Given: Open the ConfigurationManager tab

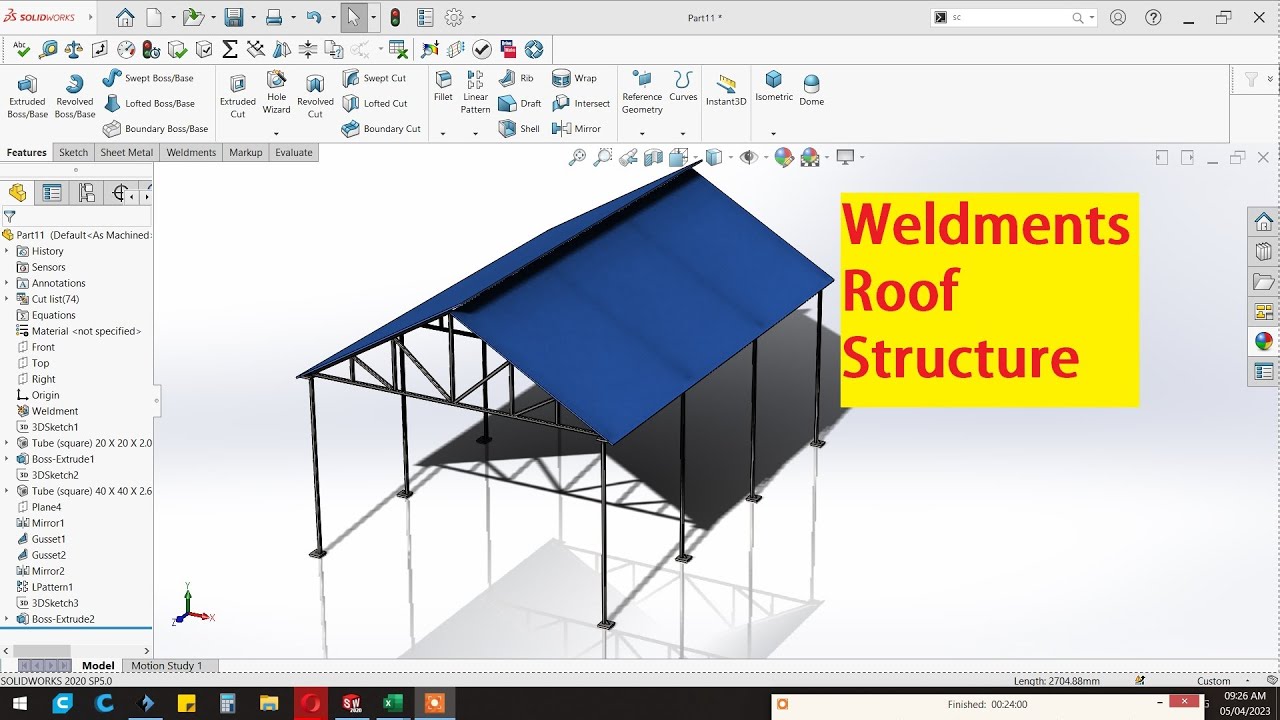Looking at the screenshot, I should 87,193.
